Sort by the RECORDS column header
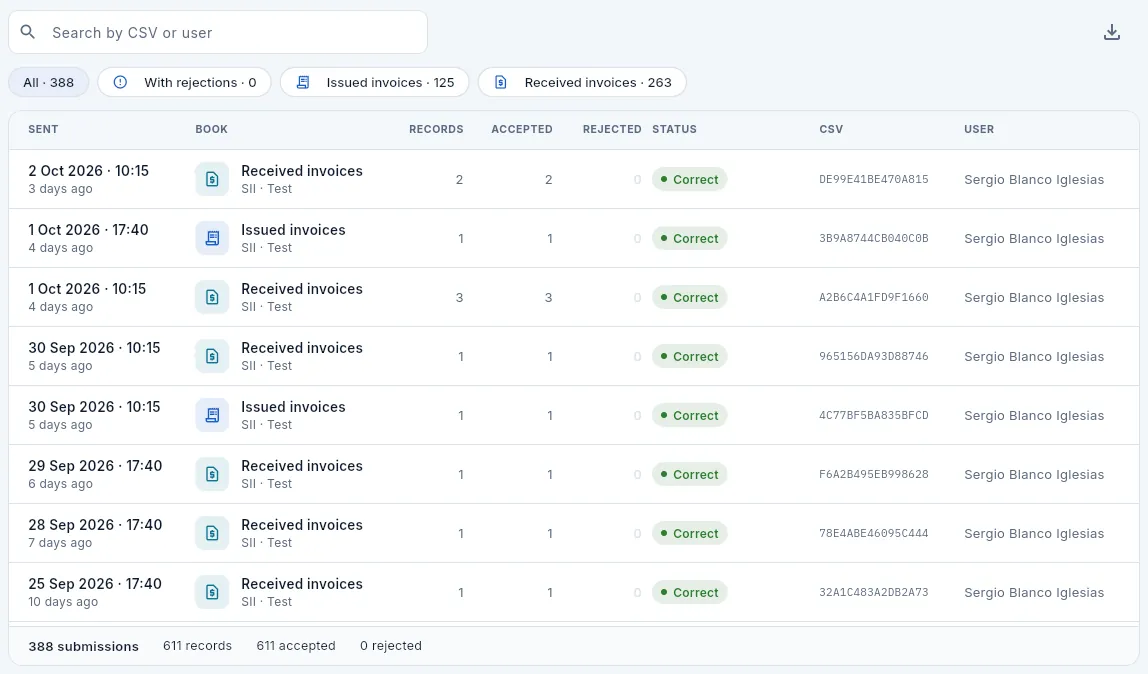The width and height of the screenshot is (1148, 674). click(x=436, y=130)
